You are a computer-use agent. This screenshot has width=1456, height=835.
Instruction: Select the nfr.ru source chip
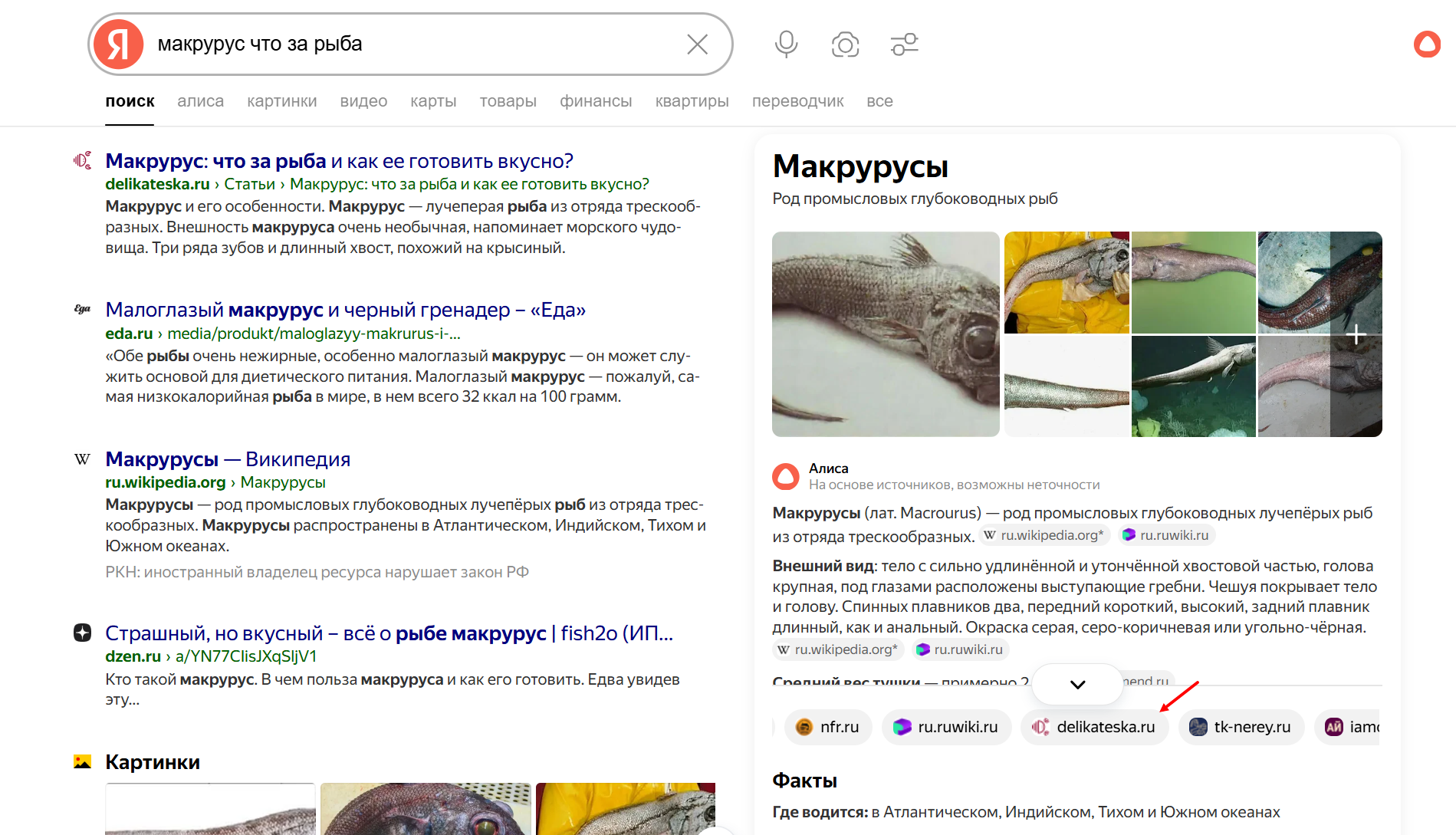point(828,727)
